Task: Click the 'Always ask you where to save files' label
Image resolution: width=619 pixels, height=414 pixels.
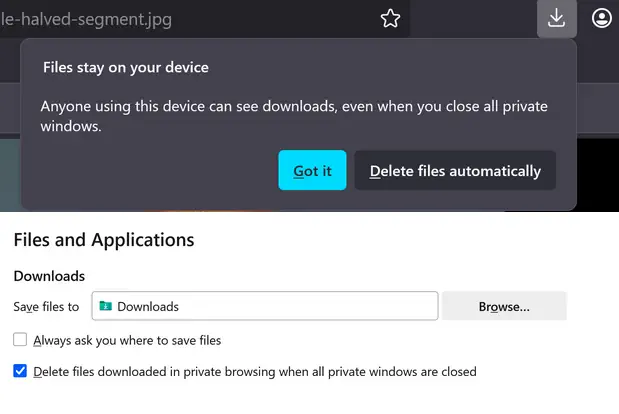Action: tap(127, 340)
